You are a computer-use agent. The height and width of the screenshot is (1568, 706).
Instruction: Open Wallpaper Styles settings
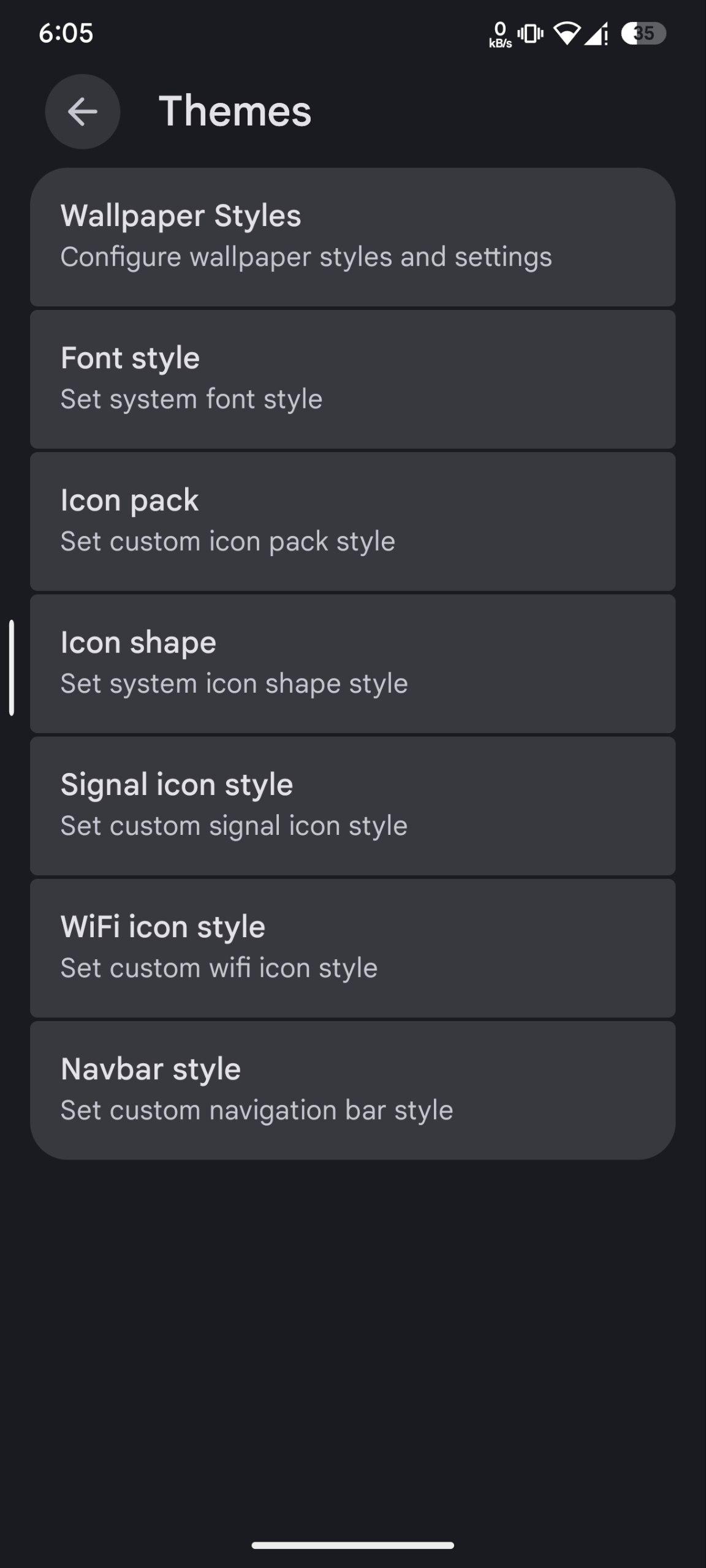[352, 237]
